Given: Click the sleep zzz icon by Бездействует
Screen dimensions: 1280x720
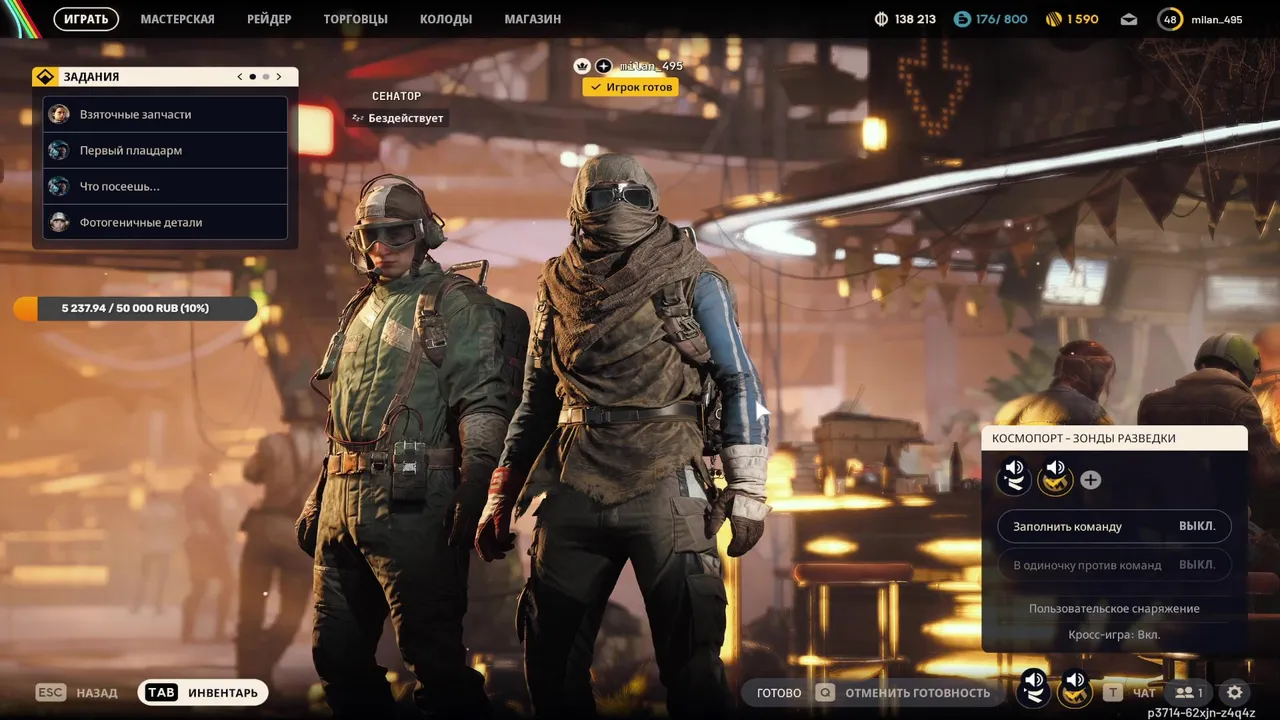Looking at the screenshot, I should [358, 118].
